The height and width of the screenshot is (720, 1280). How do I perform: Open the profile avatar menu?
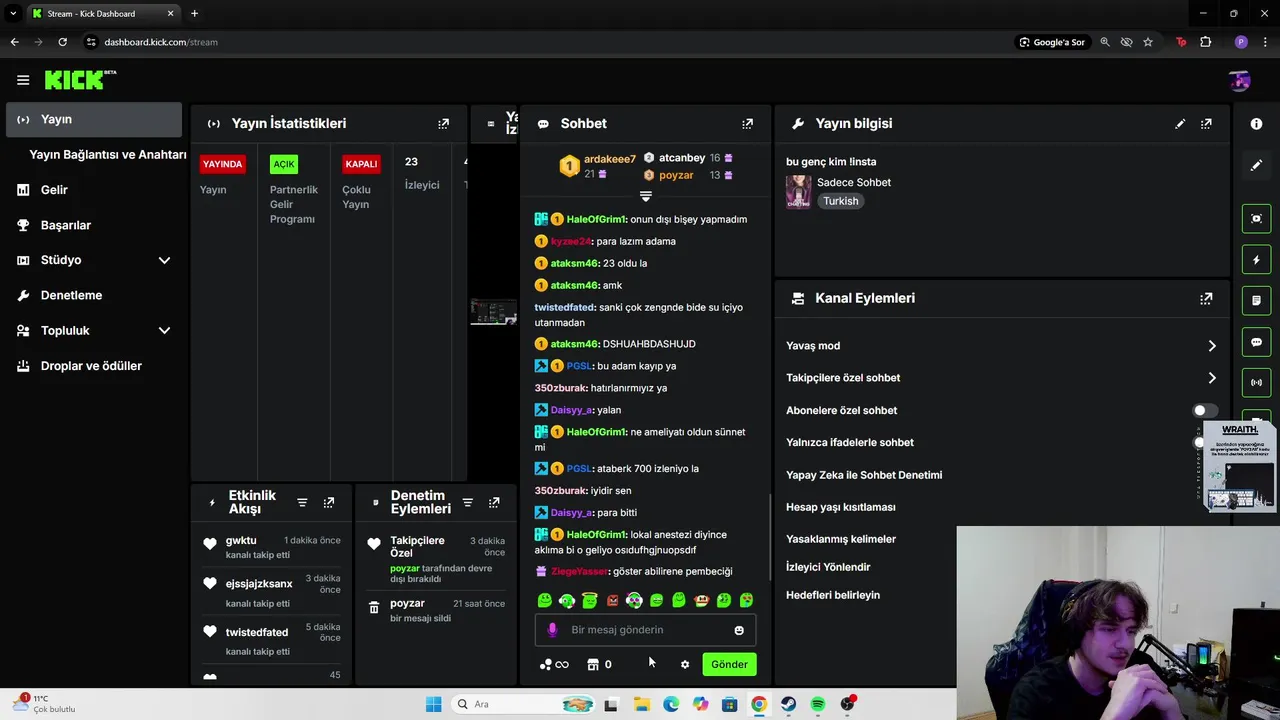coord(1239,80)
